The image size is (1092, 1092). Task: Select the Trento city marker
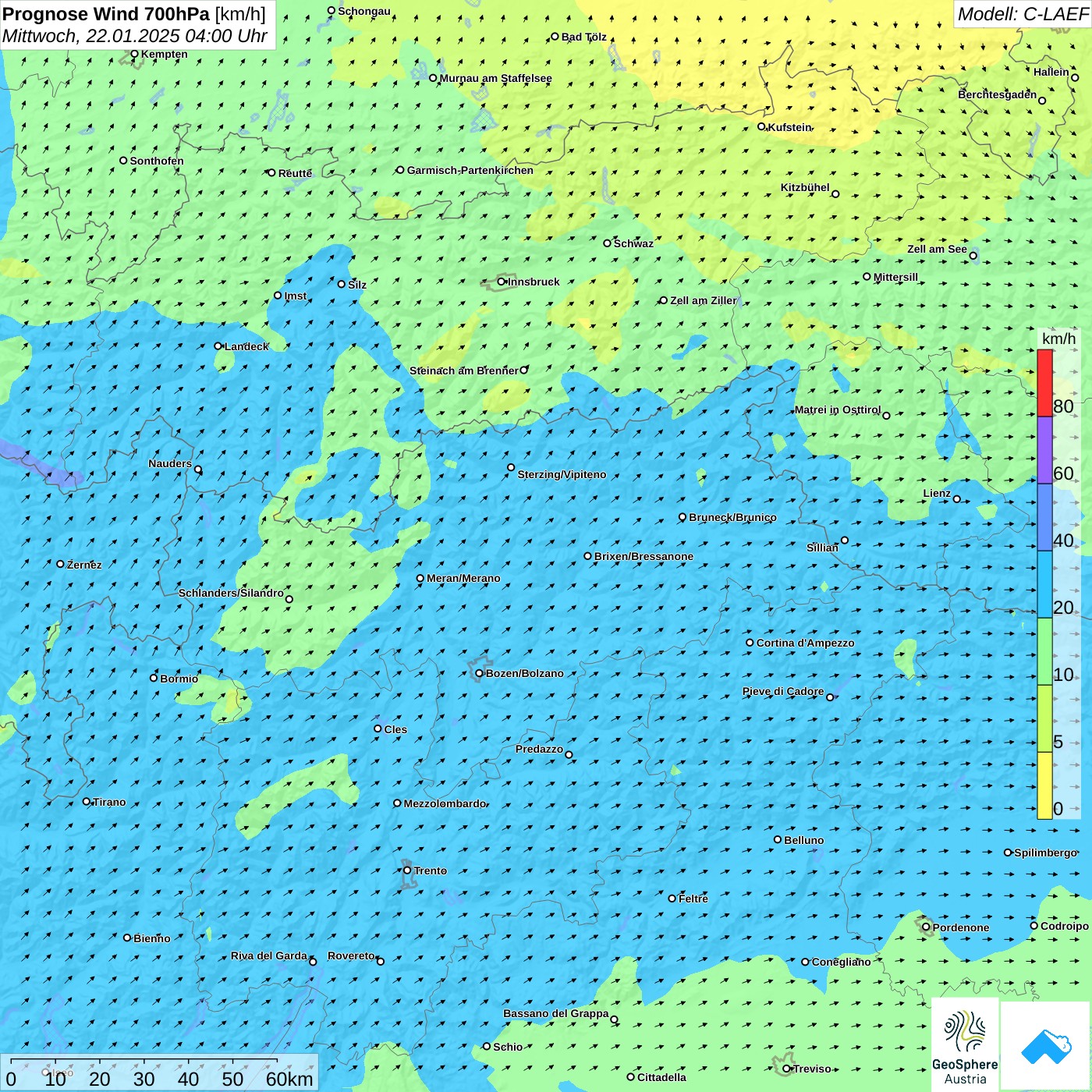[407, 870]
